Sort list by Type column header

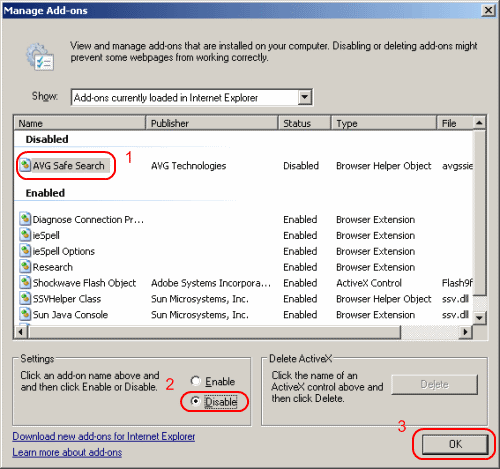pyautogui.click(x=384, y=123)
